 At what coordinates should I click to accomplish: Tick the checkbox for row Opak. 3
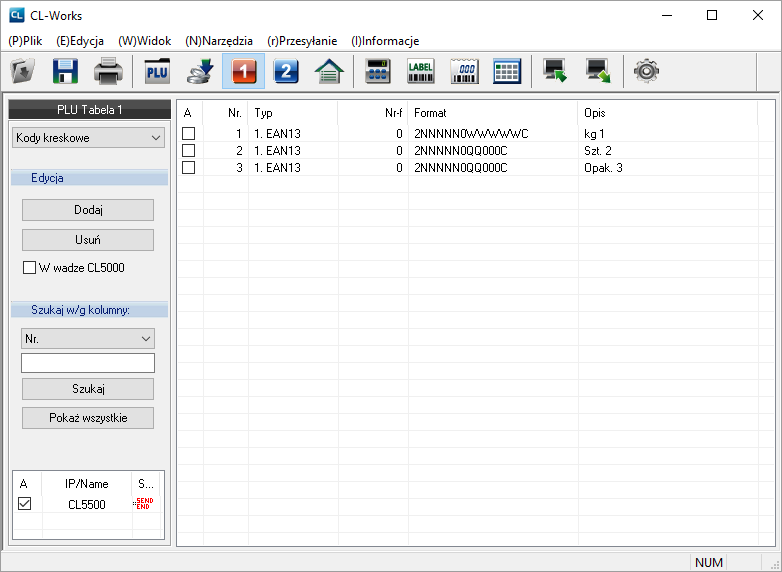point(189,168)
